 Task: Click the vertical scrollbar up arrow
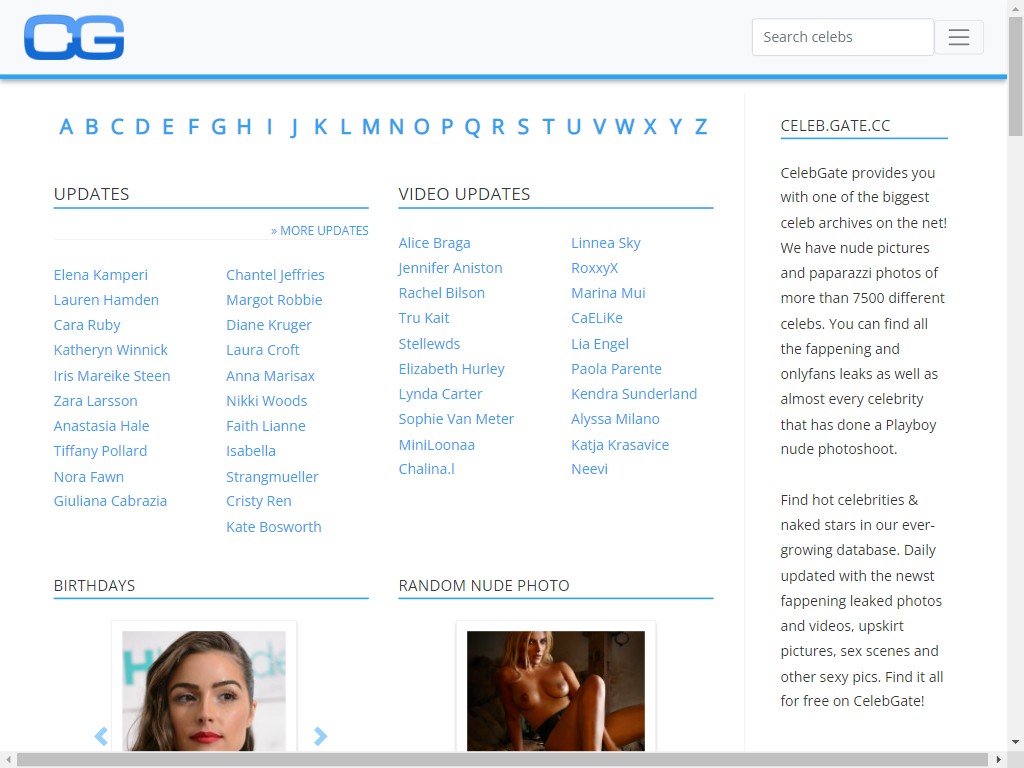1015,8
